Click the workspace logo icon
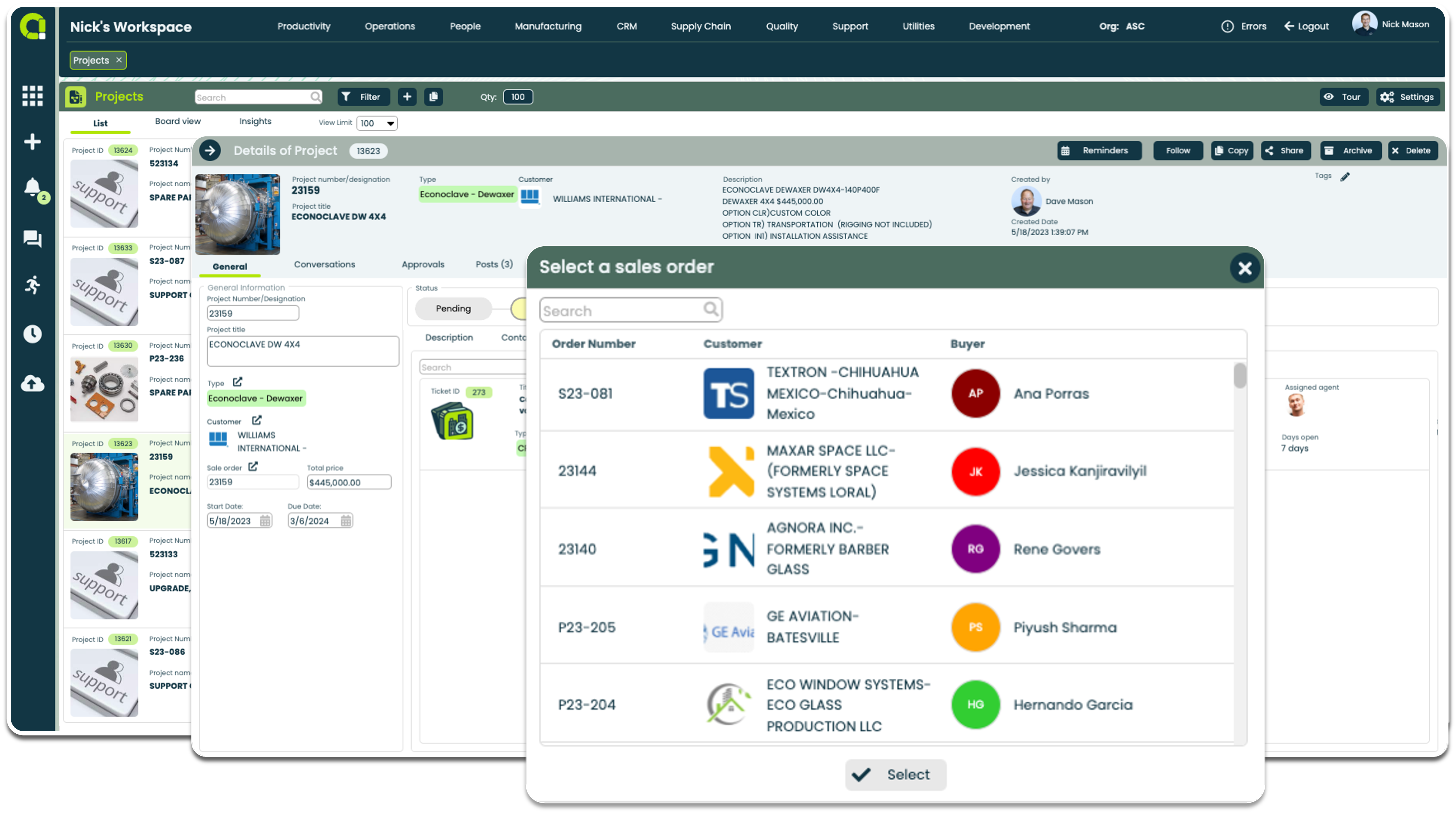The width and height of the screenshot is (1456, 813). pos(33,26)
